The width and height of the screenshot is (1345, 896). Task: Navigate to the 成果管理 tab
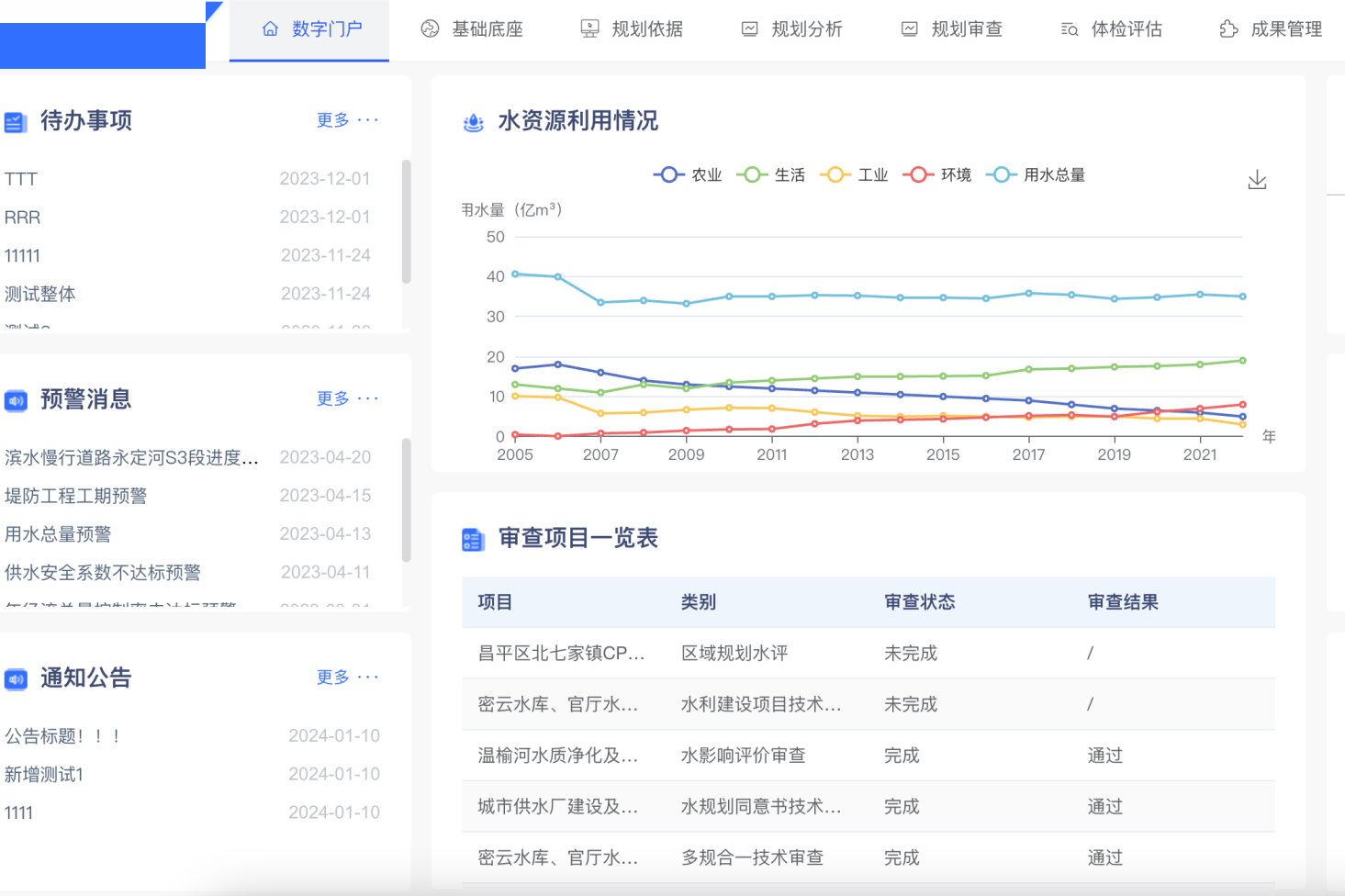coord(1270,29)
